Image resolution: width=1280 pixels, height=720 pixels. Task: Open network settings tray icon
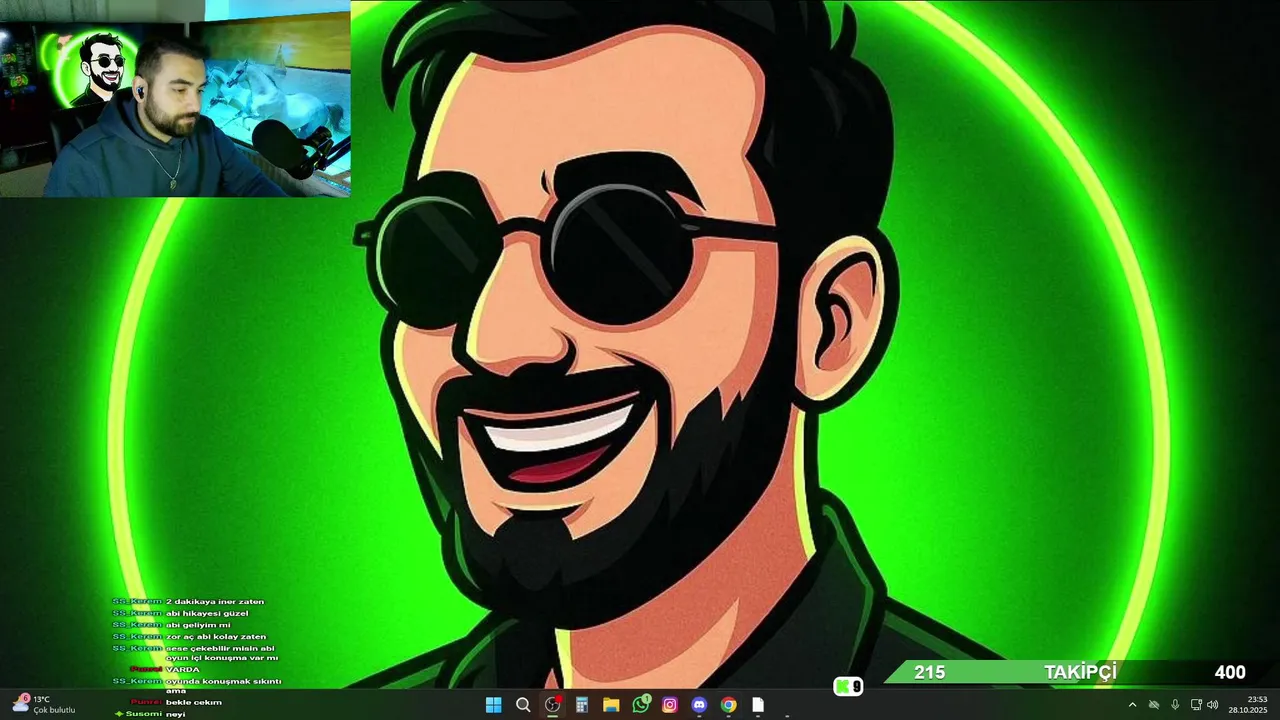[x=1196, y=705]
